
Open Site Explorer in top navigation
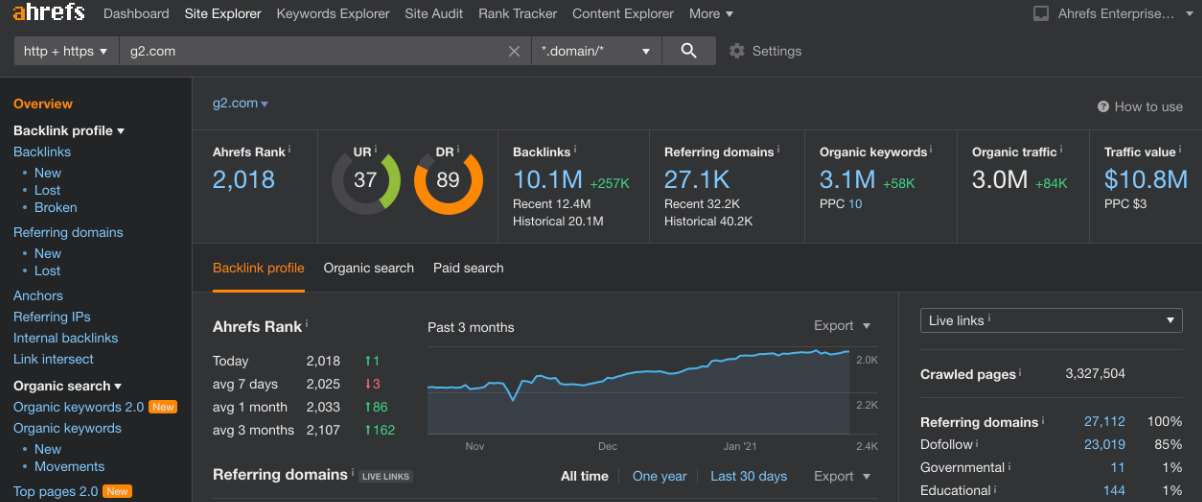coord(223,14)
